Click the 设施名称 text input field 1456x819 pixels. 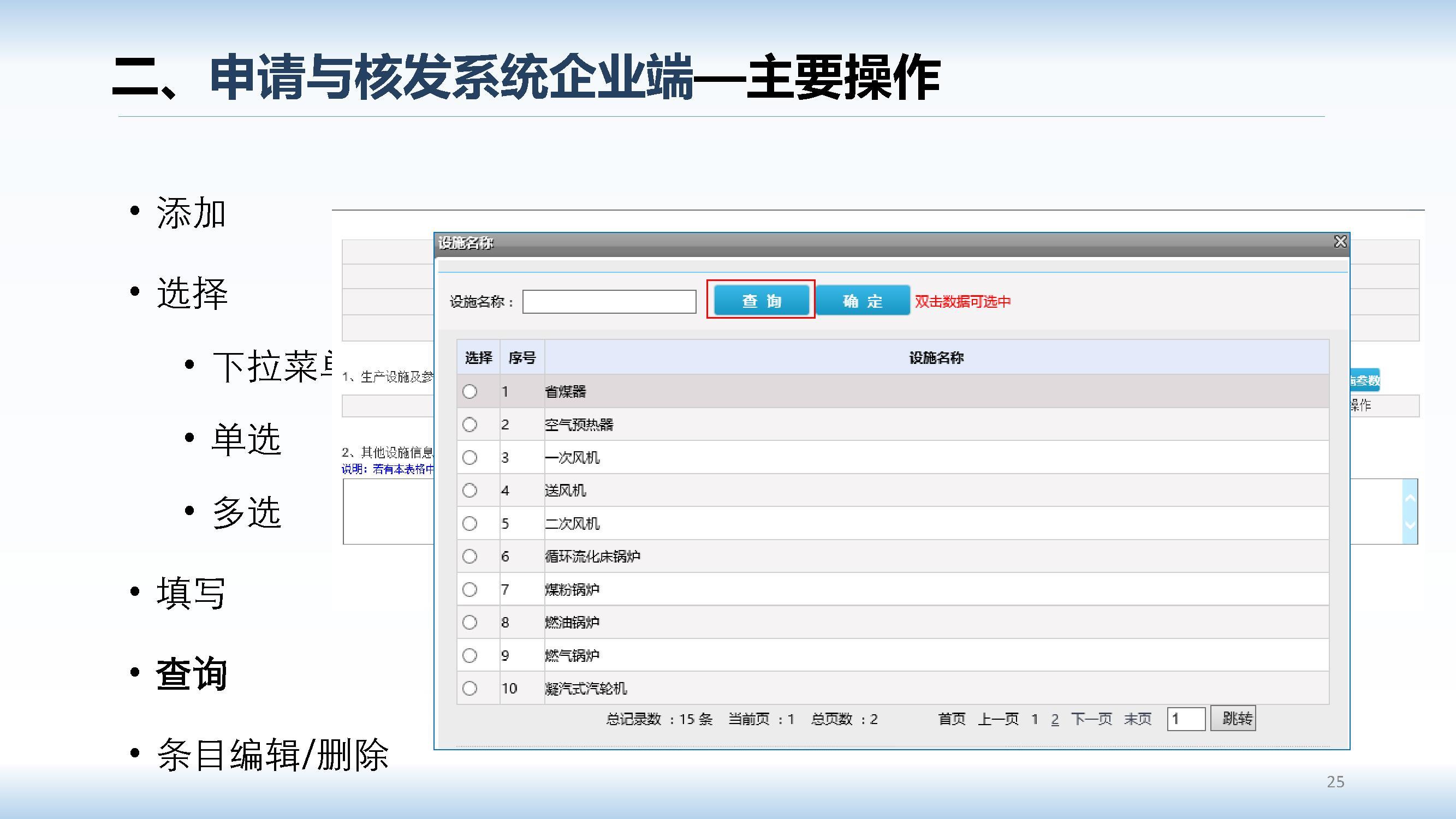point(609,302)
